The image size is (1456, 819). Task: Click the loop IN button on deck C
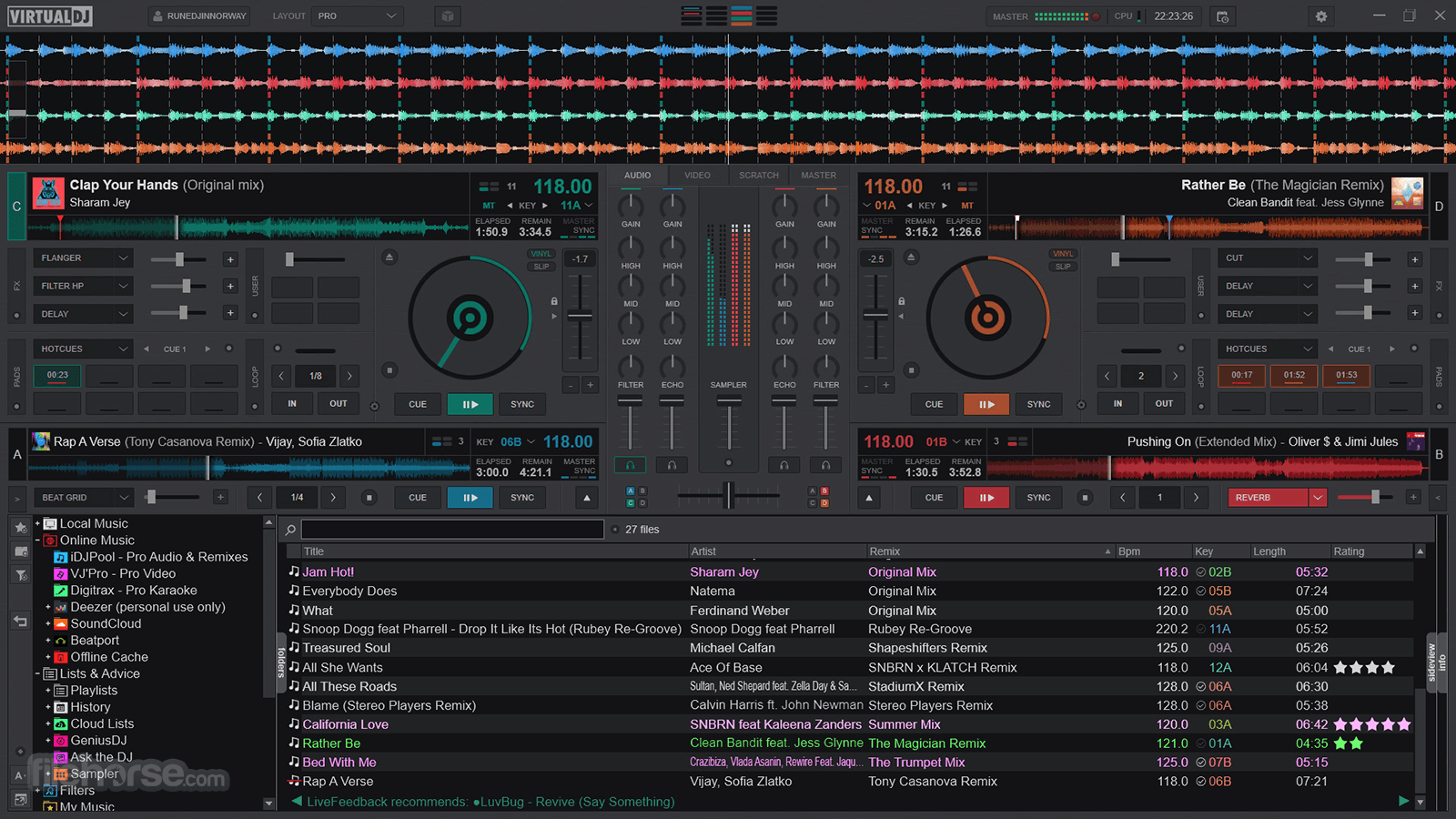292,404
